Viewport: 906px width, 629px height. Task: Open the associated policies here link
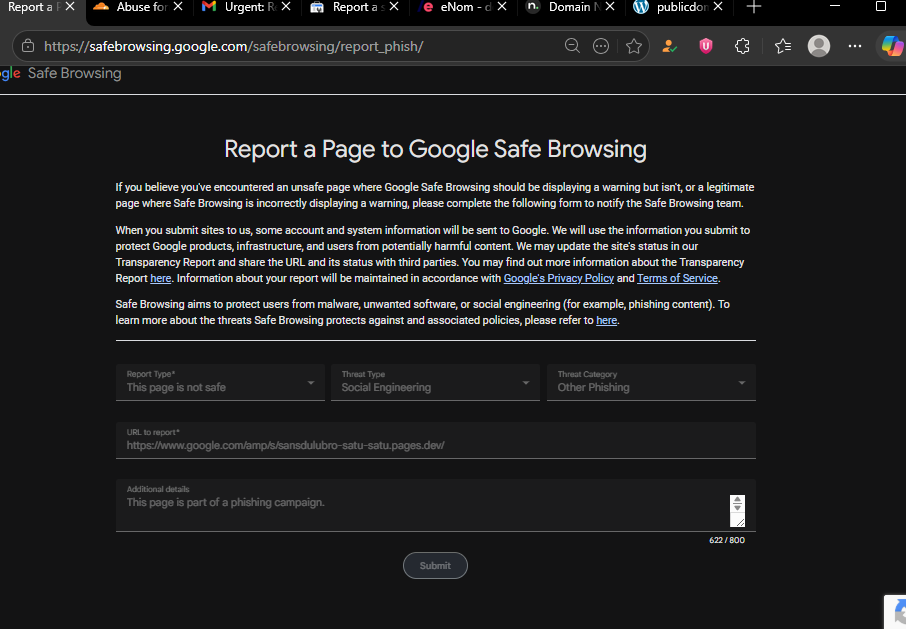607,321
